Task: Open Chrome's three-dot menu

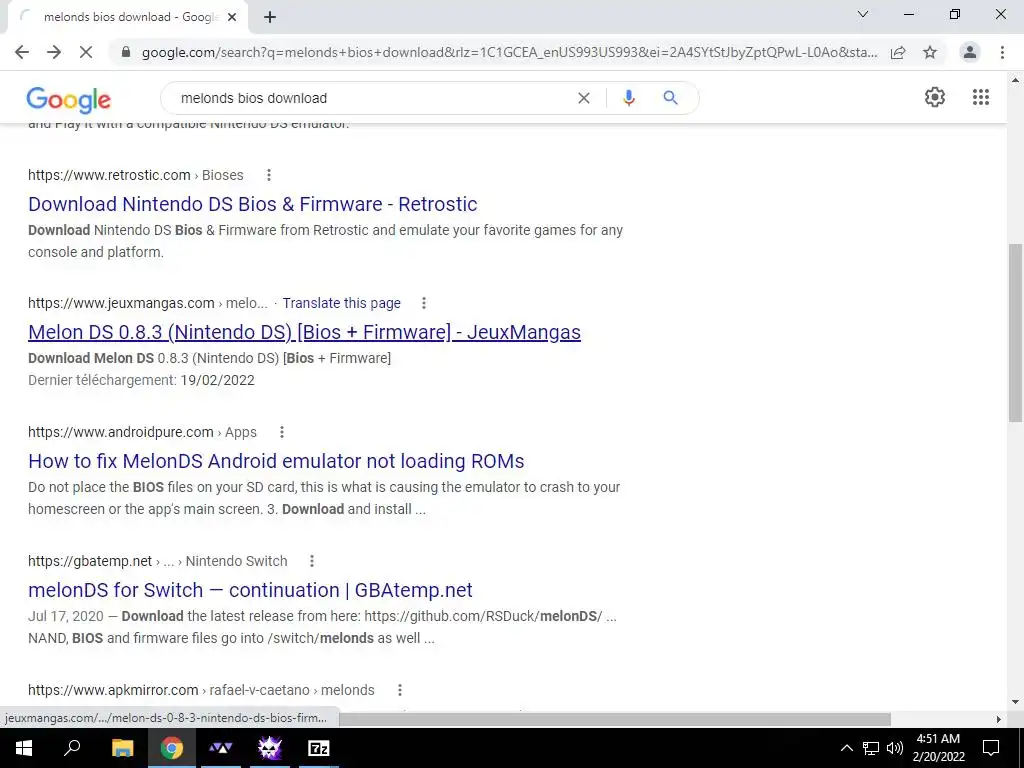Action: click(1002, 52)
